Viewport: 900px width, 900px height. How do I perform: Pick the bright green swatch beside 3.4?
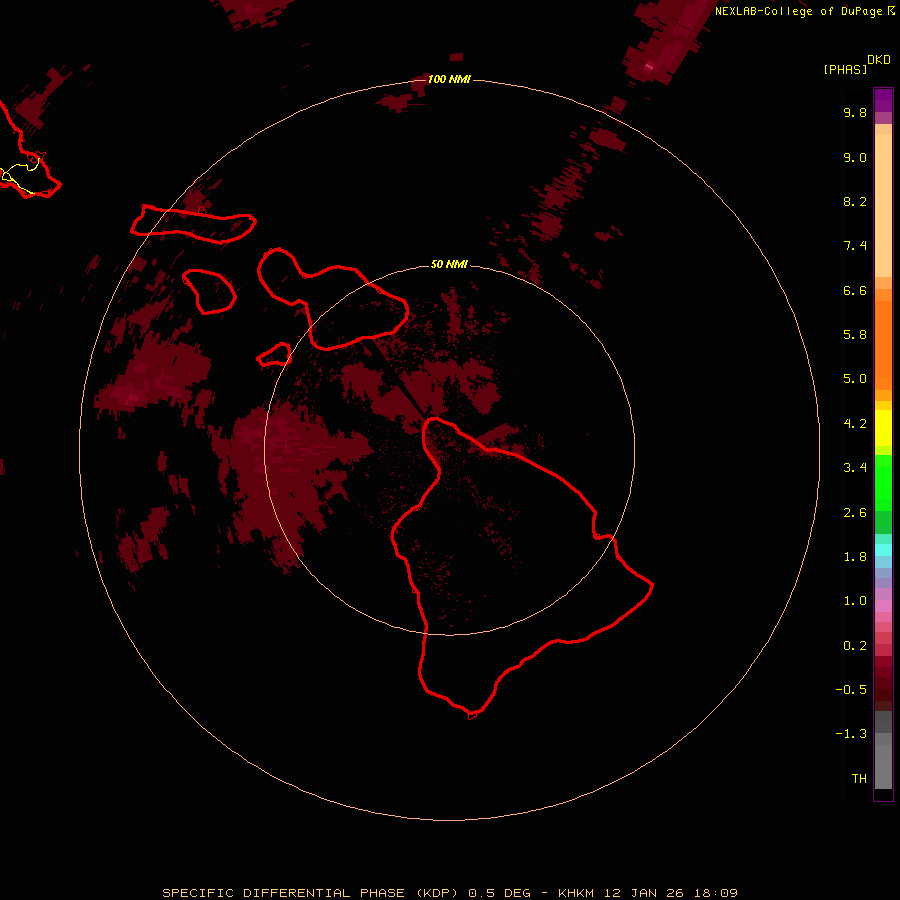click(883, 482)
